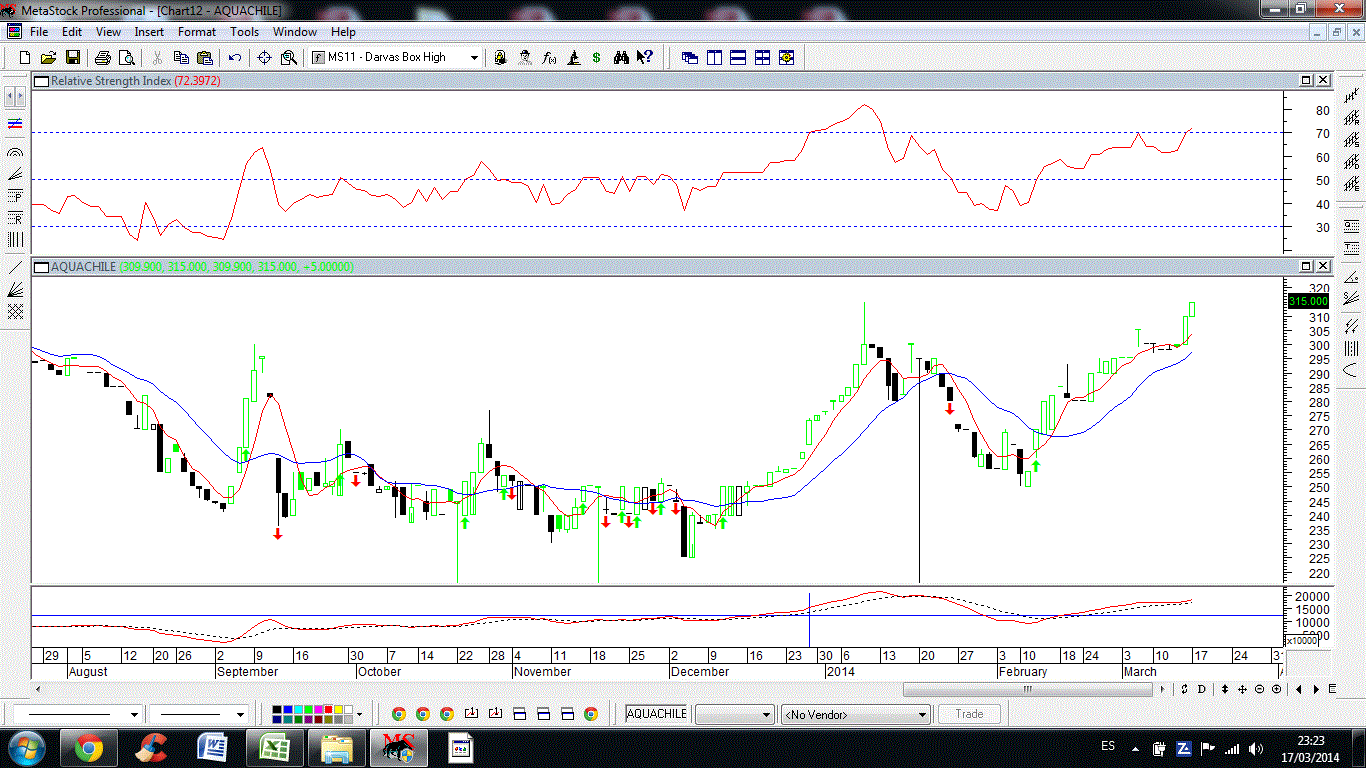This screenshot has width=1366, height=768.
Task: Select the Gann grid tool
Action: (15, 311)
